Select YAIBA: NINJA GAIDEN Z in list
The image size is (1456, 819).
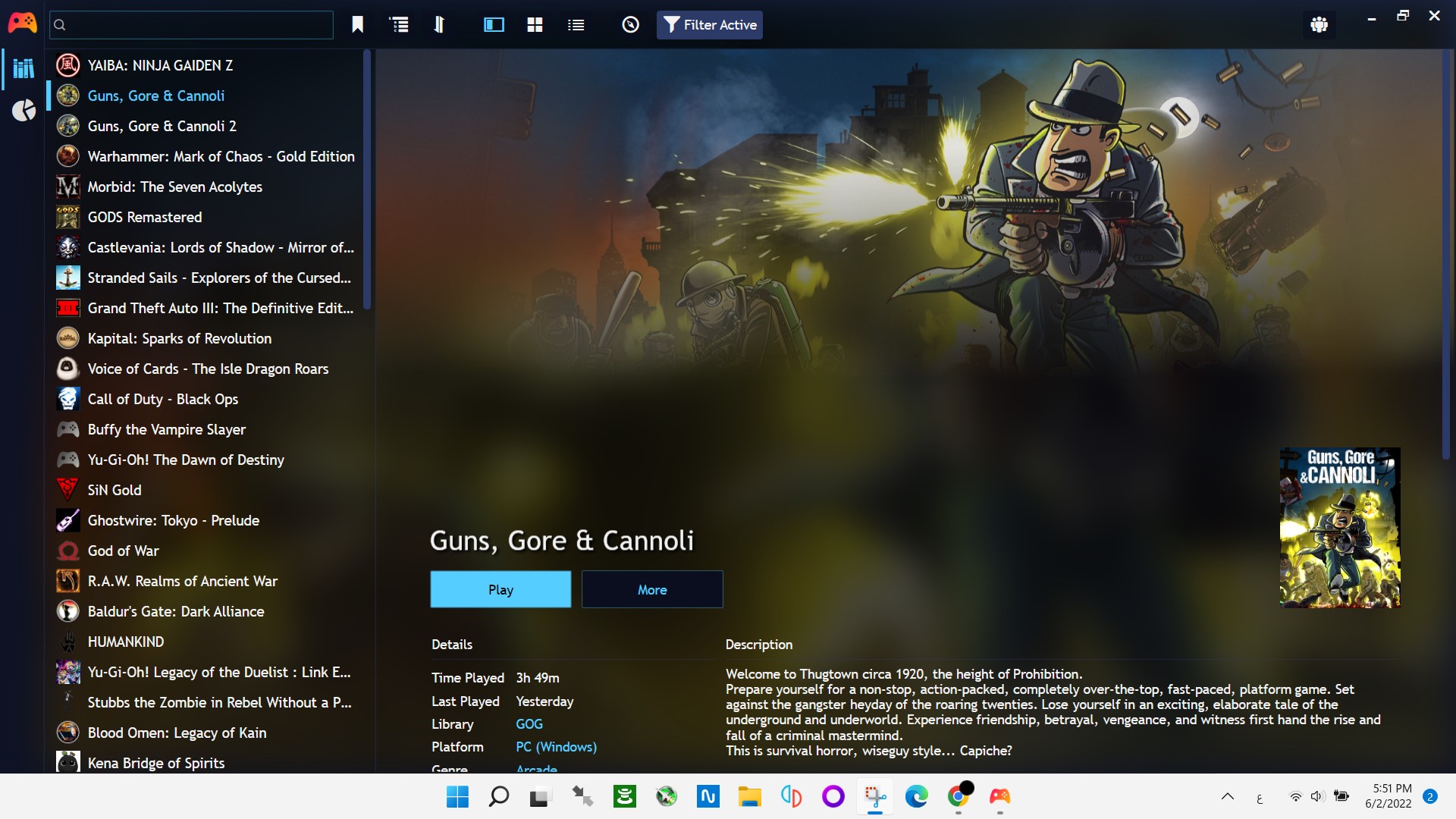click(205, 65)
